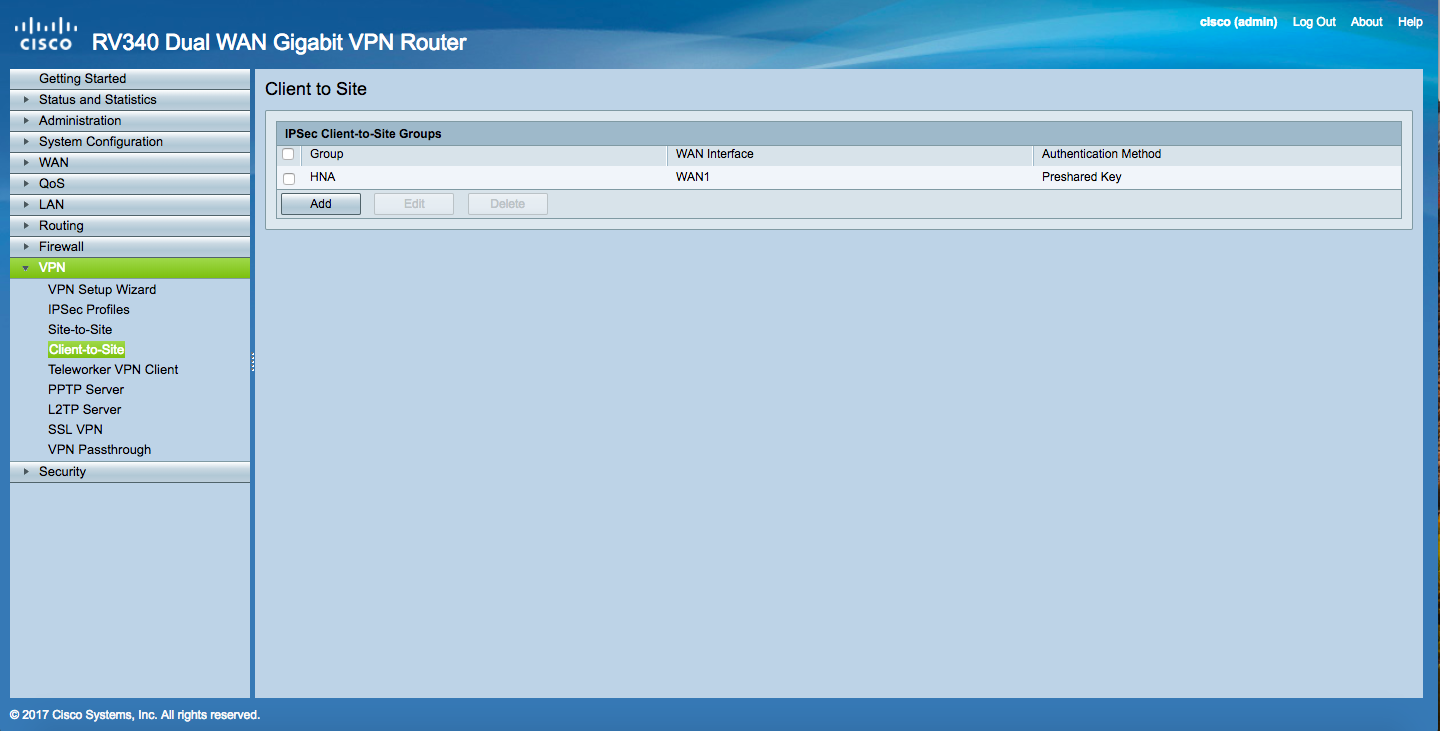
Task: Click cisco (admin) user label
Action: pyautogui.click(x=1239, y=22)
